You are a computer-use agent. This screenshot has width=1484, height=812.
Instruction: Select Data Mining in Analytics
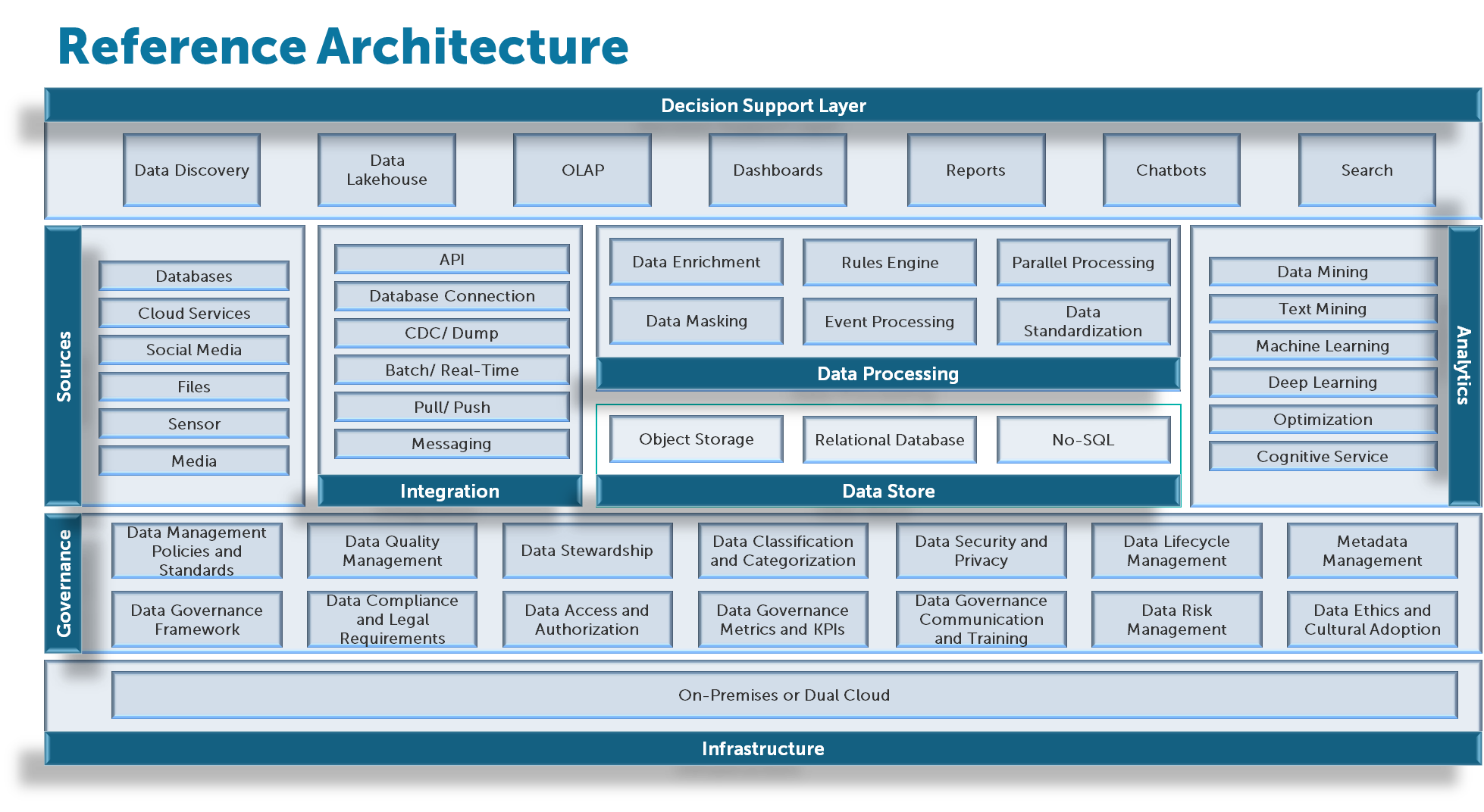tap(1323, 271)
